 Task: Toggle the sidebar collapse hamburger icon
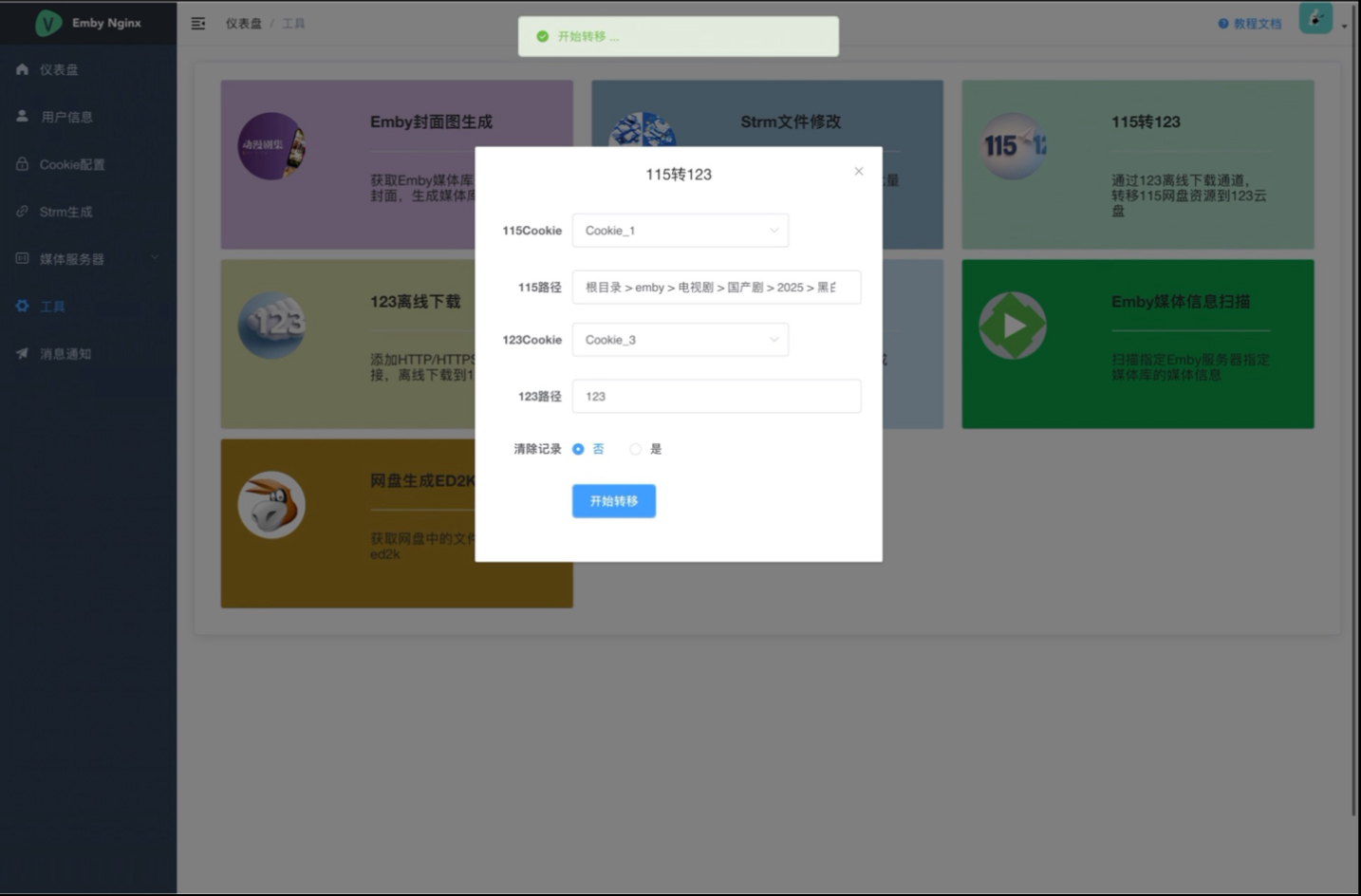(x=198, y=24)
